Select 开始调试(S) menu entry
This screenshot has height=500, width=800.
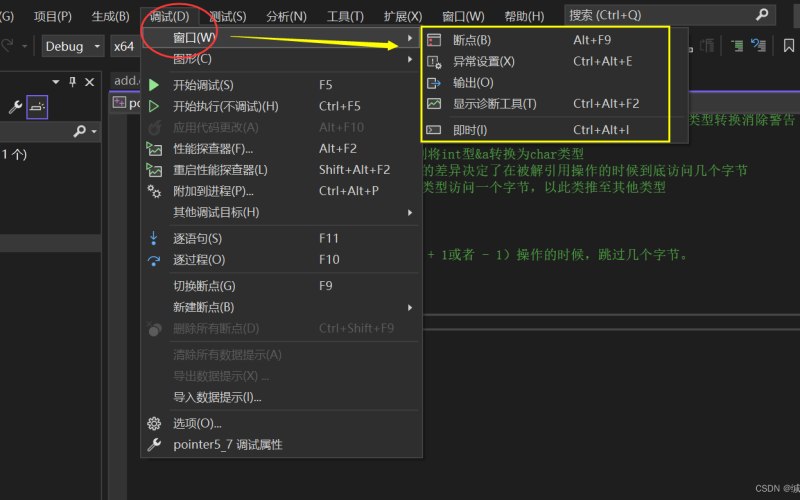(x=282, y=85)
